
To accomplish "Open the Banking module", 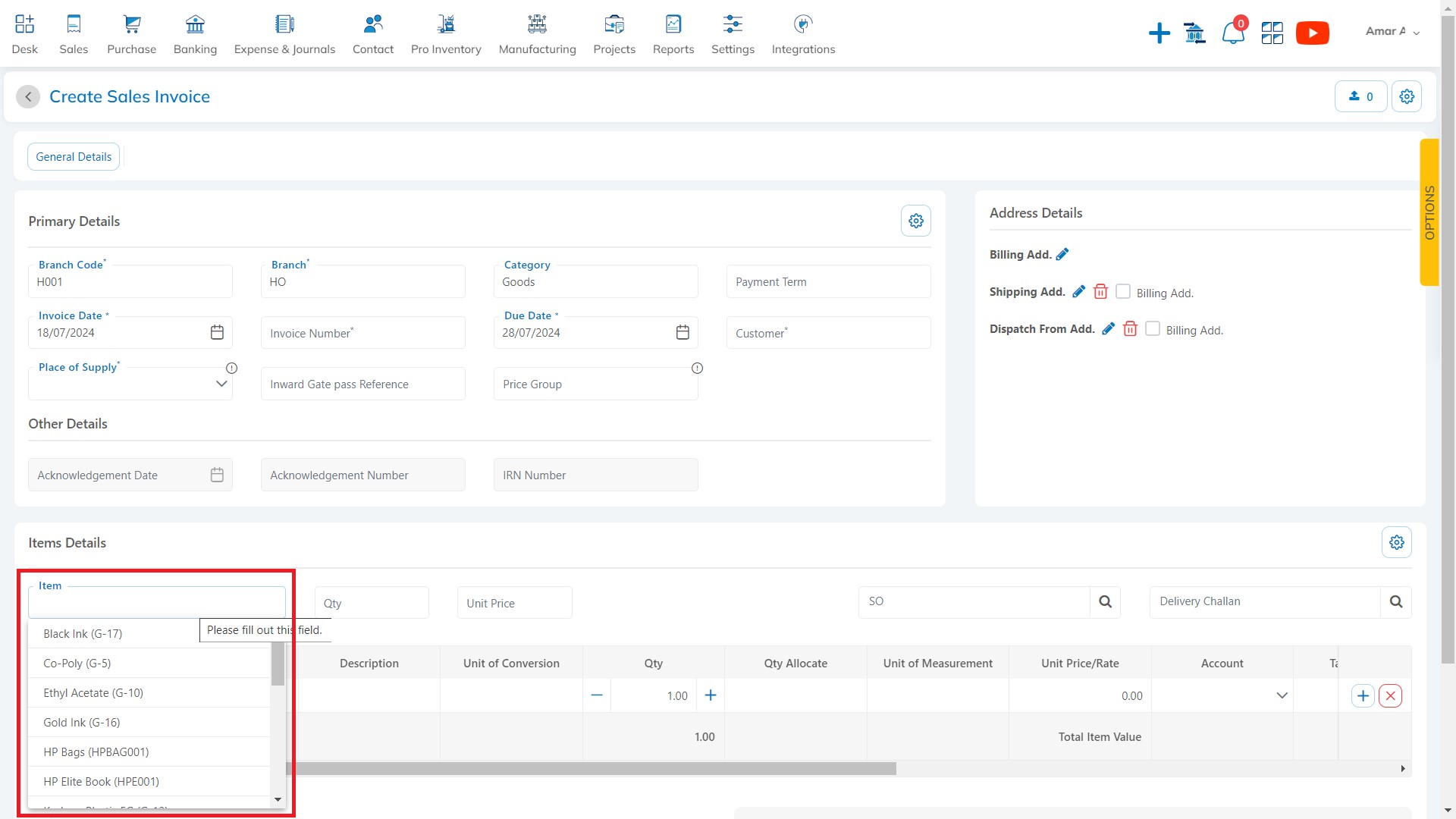I will (195, 33).
